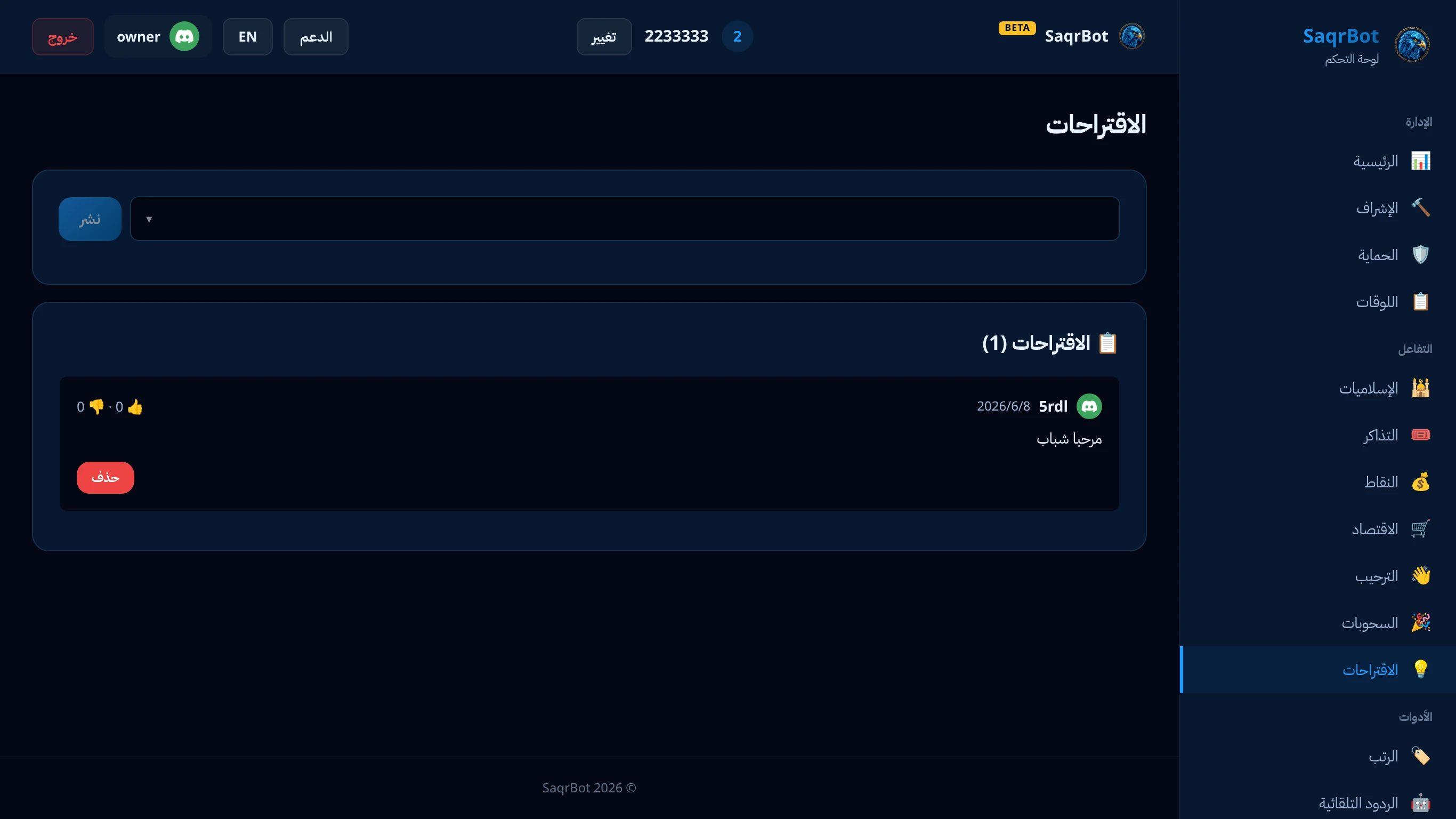
Task: Click the dropdown arrow in the select box
Action: (x=149, y=220)
